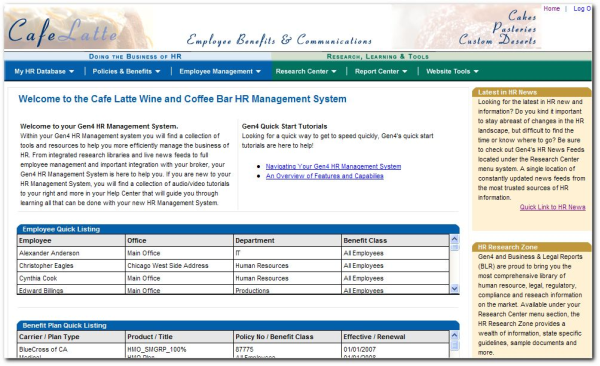Click the Product / Title header

[x=179, y=337]
